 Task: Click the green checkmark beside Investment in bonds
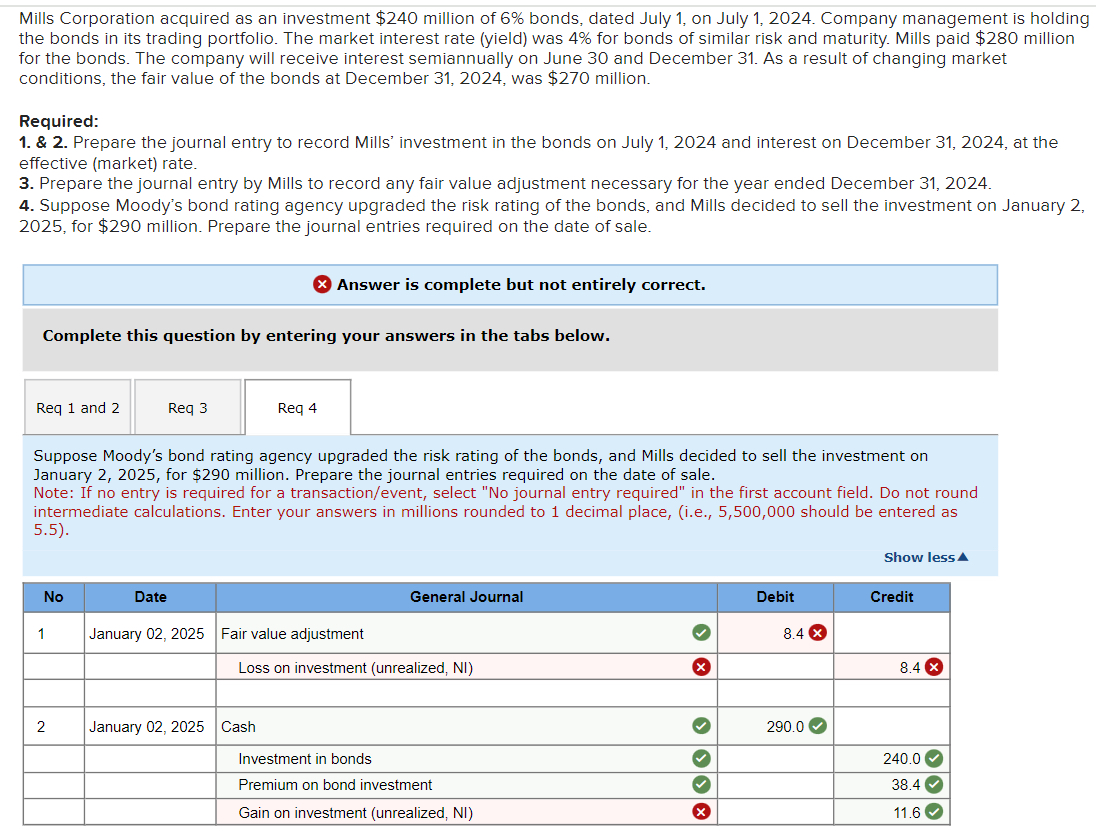[x=700, y=759]
